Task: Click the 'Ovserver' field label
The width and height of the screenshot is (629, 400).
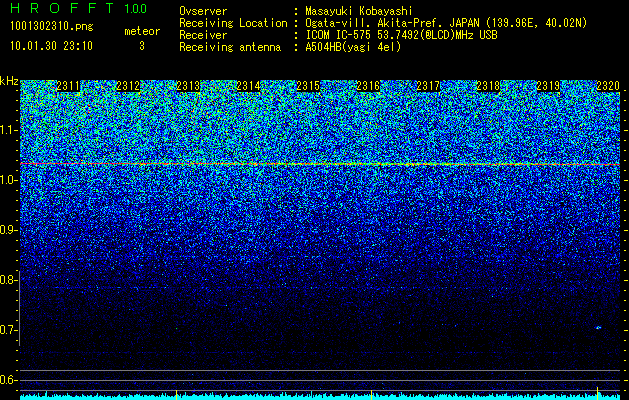Action: [203, 11]
